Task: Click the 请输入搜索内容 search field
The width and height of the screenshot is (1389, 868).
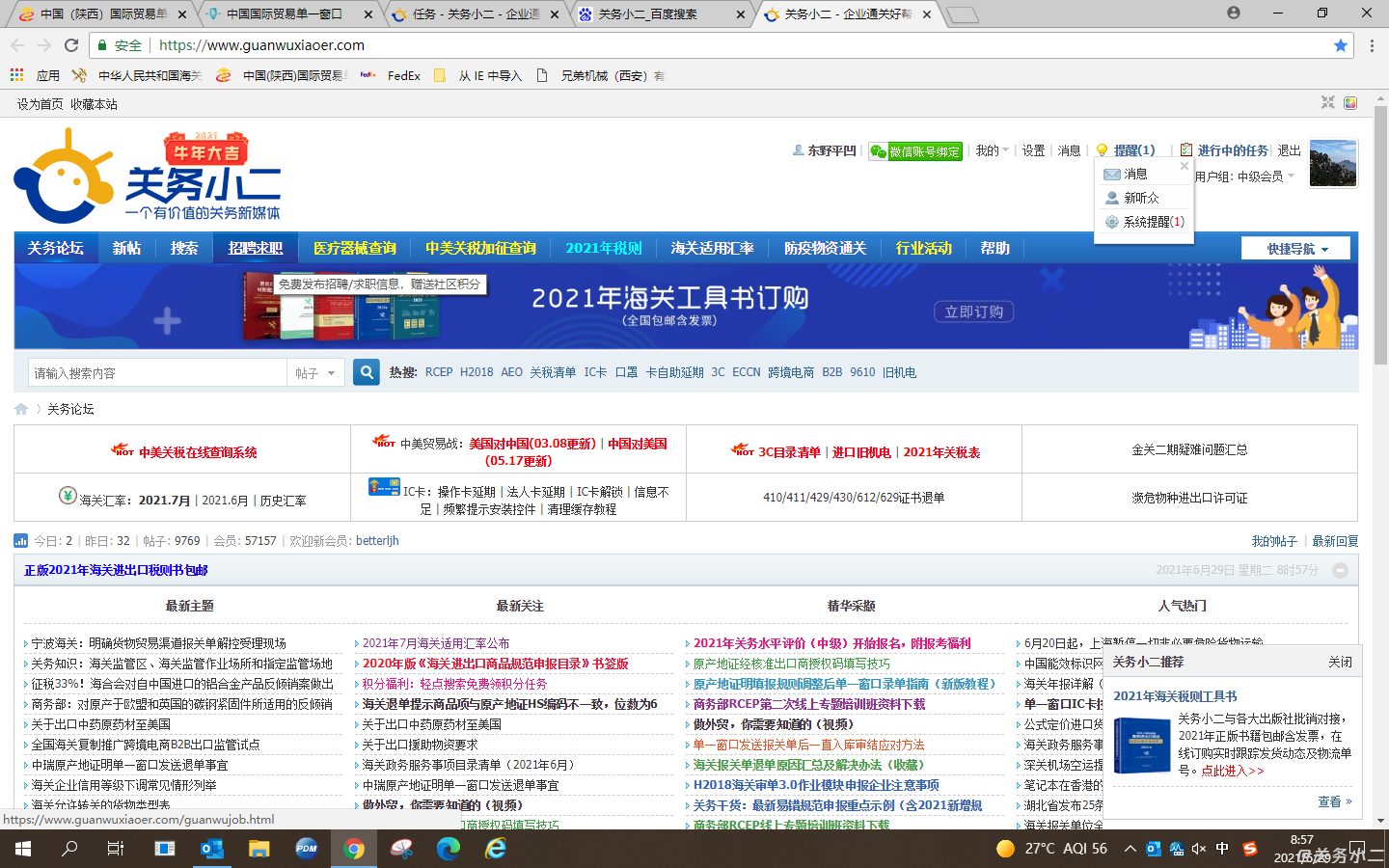Action: [157, 373]
